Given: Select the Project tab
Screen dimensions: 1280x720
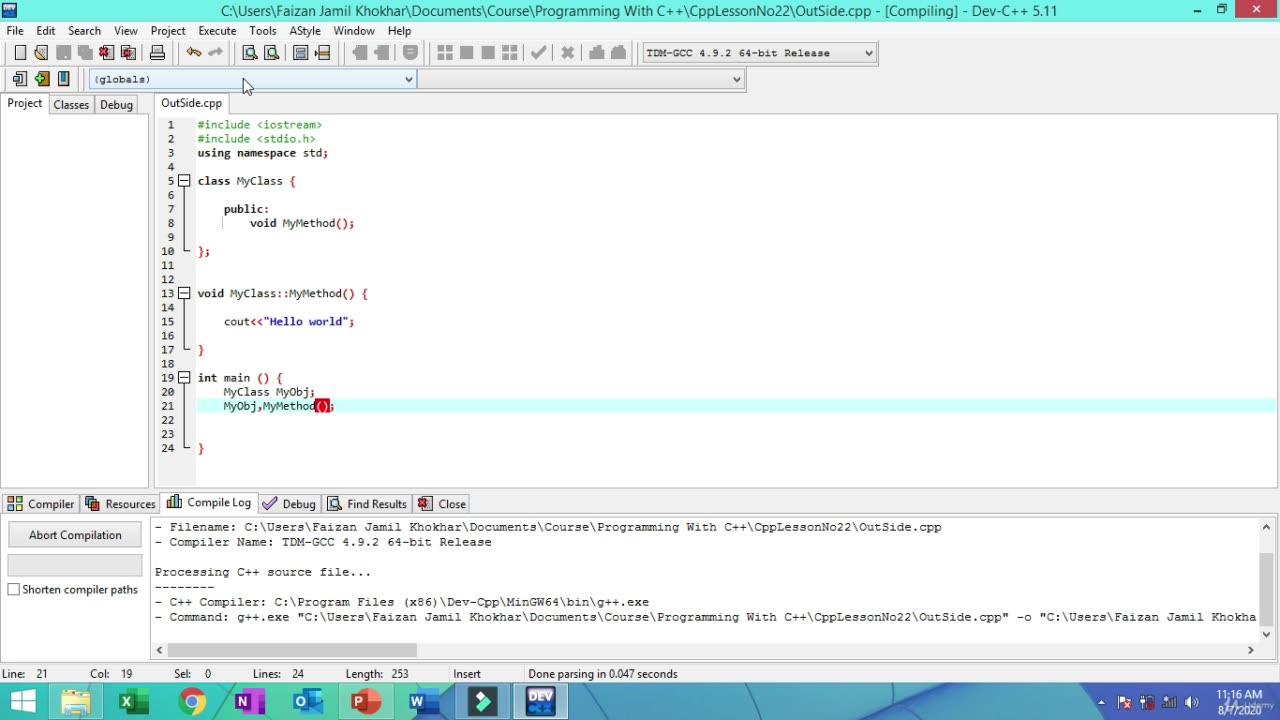Looking at the screenshot, I should tap(25, 104).
